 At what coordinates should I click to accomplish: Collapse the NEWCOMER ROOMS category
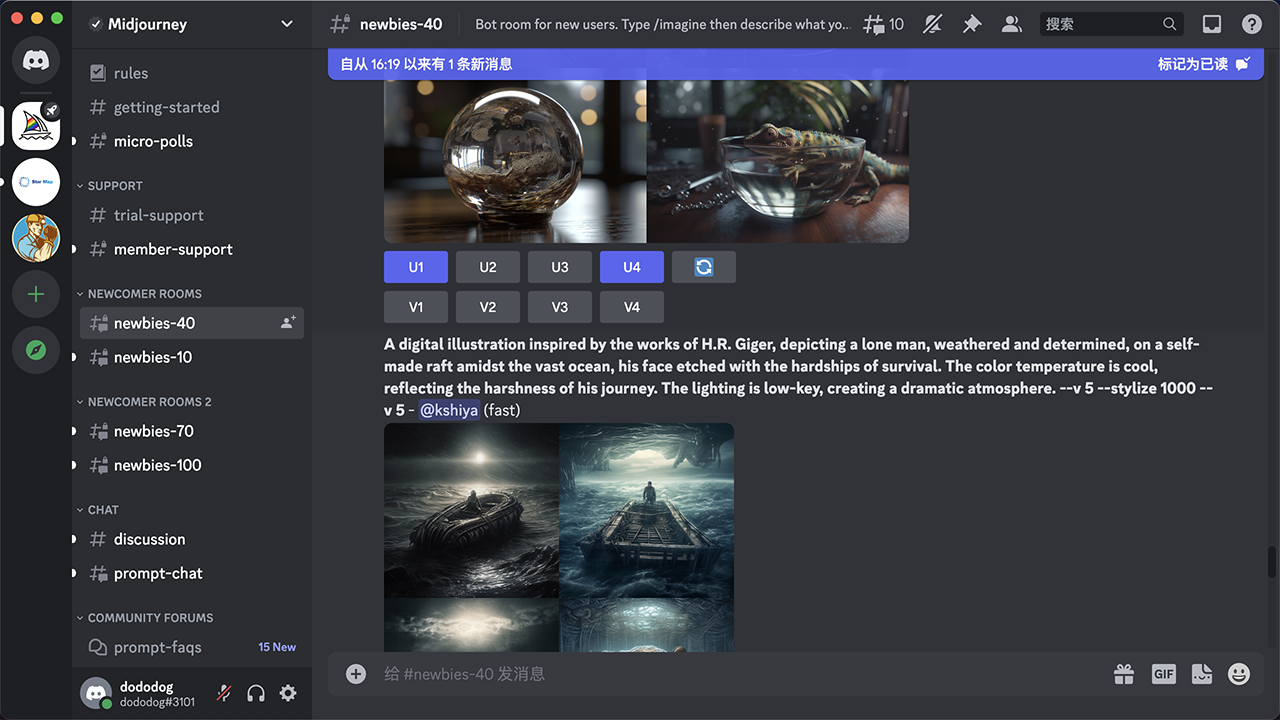point(144,294)
